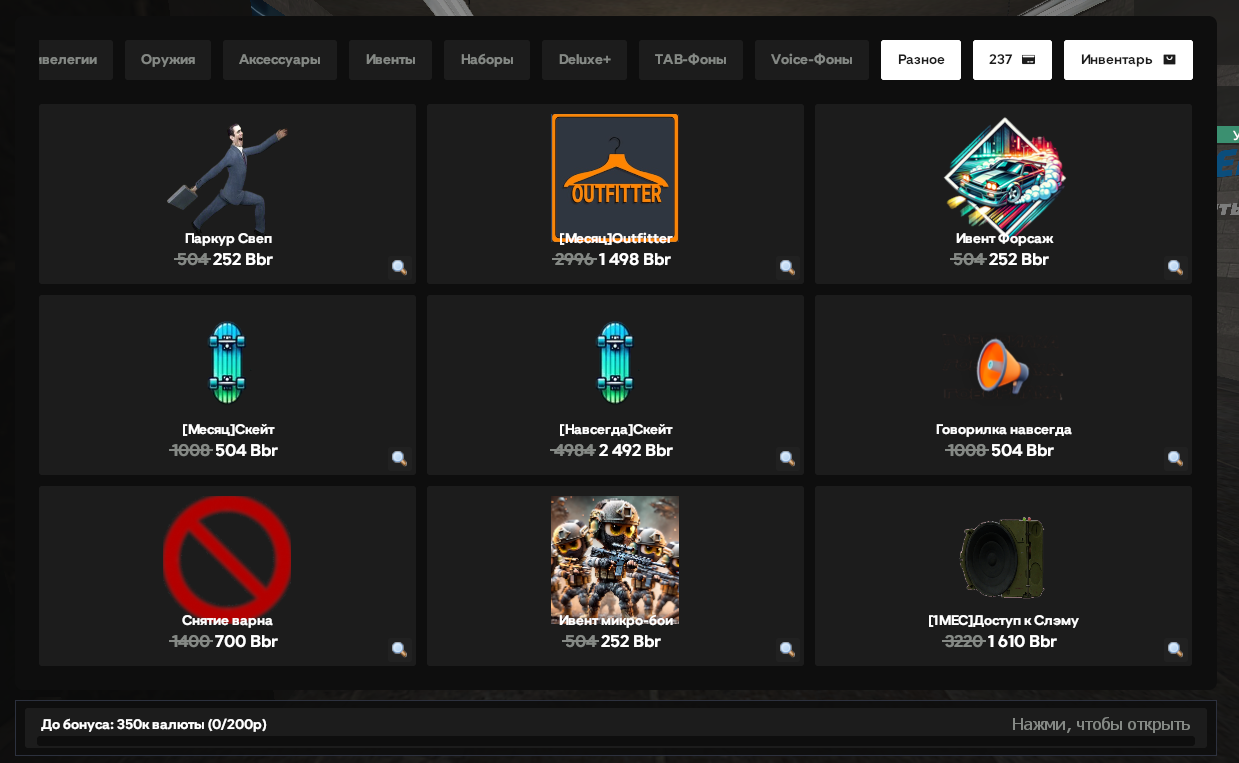Click magnifier icon on Говорилка навсегда card
This screenshot has width=1239, height=763.
[1175, 458]
